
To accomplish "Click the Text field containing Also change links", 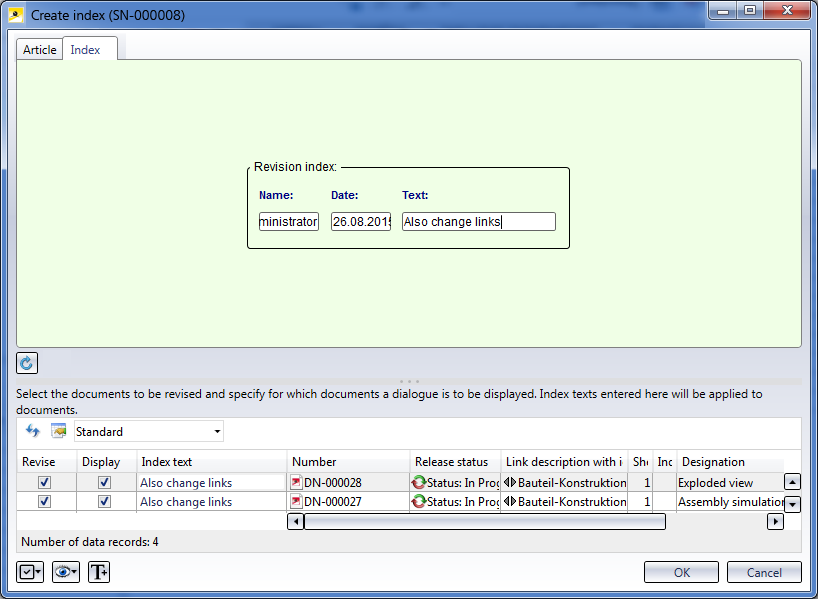I will tap(478, 221).
